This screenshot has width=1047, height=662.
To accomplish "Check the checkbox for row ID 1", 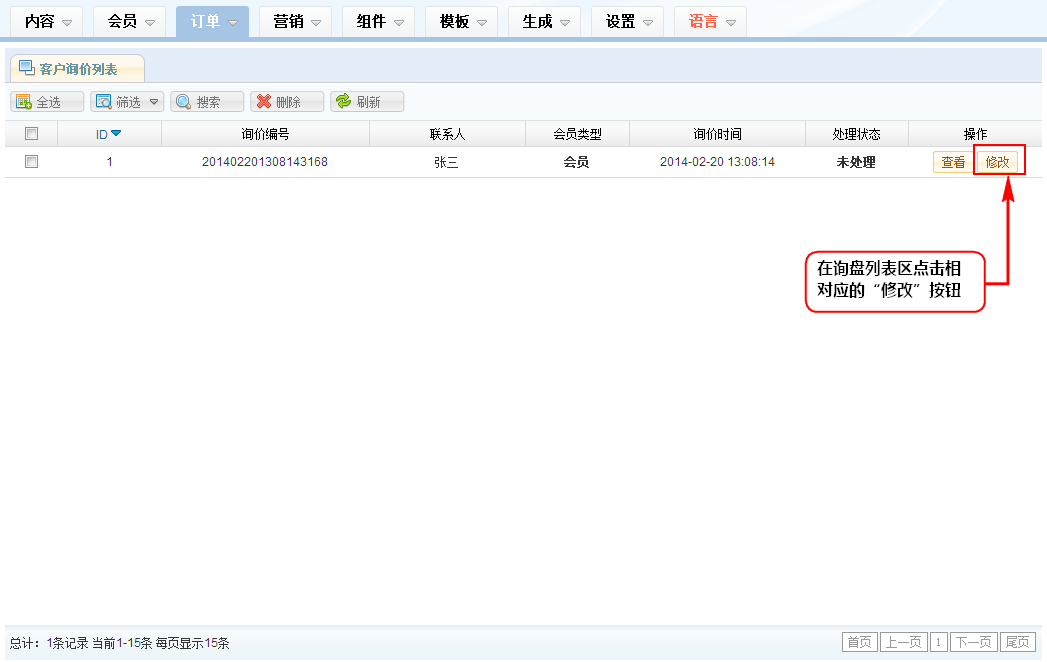I will (x=31, y=162).
